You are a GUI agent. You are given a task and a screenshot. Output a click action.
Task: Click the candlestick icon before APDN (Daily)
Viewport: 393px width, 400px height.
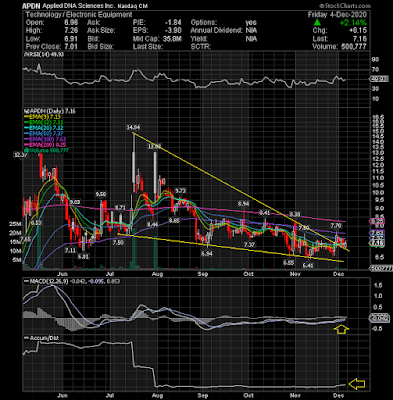point(25,111)
